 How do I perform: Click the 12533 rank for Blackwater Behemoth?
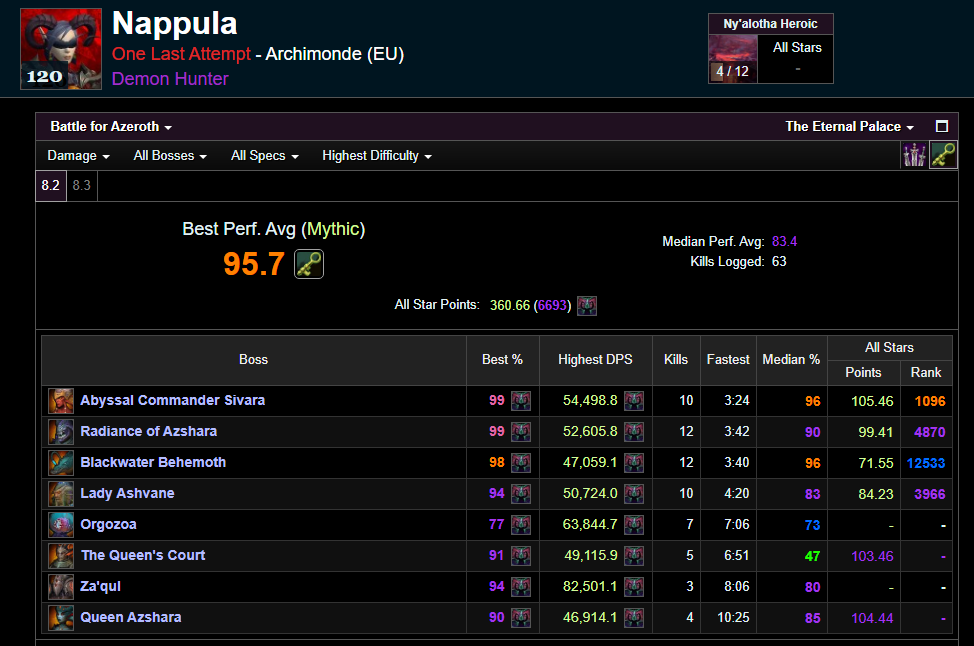pyautogui.click(x=926, y=463)
